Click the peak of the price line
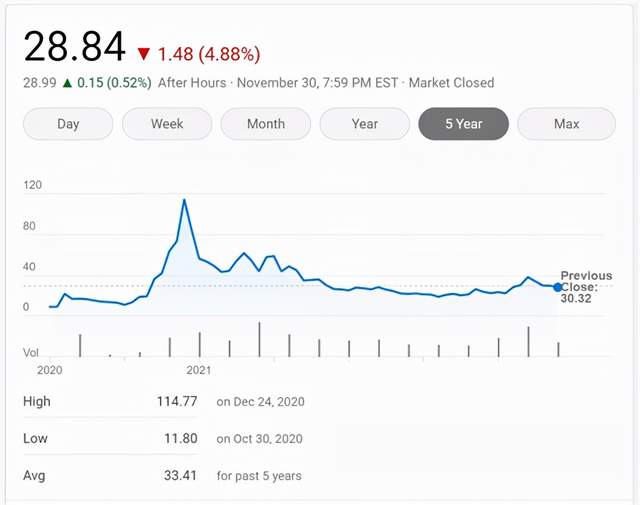This screenshot has height=505, width=640. [185, 200]
